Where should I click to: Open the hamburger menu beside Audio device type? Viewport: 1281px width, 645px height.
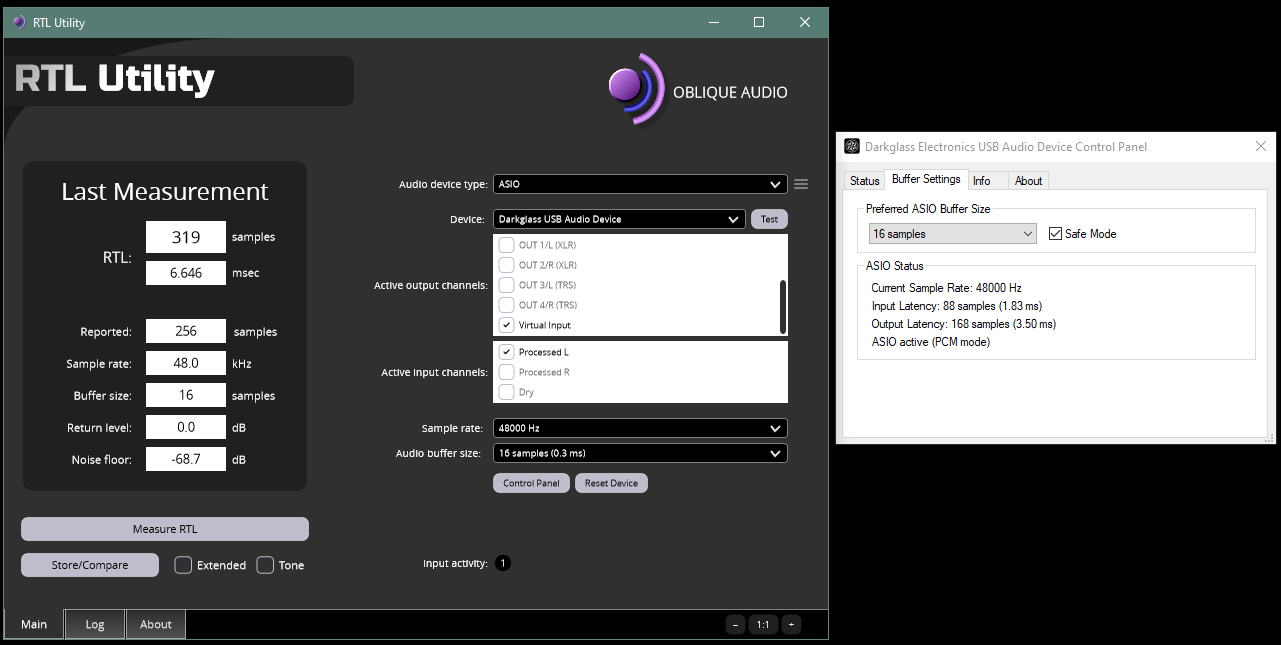click(801, 184)
